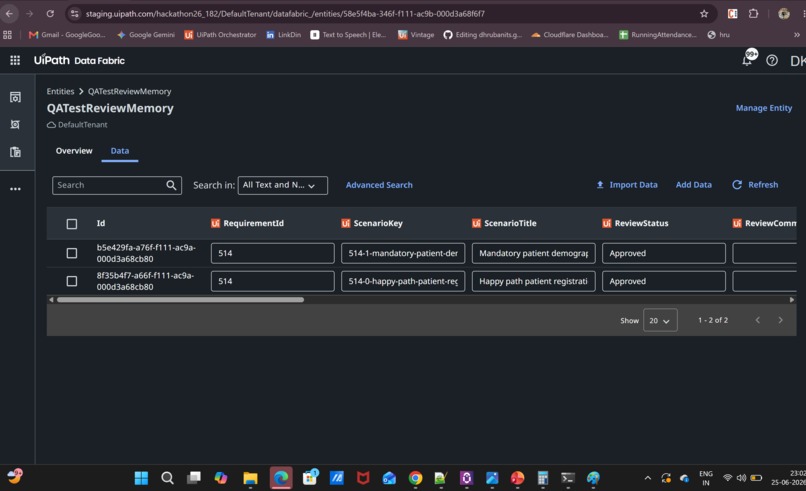The height and width of the screenshot is (491, 806).
Task: Open UiPath Orchestrator bookmark
Action: point(220,35)
